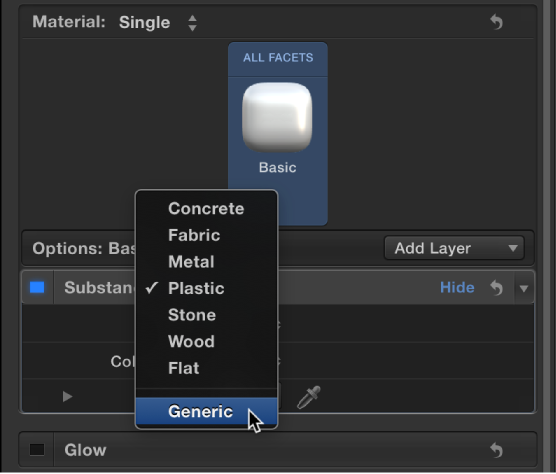556x474 pixels.
Task: Open the Add Layer dropdown
Action: 454,248
